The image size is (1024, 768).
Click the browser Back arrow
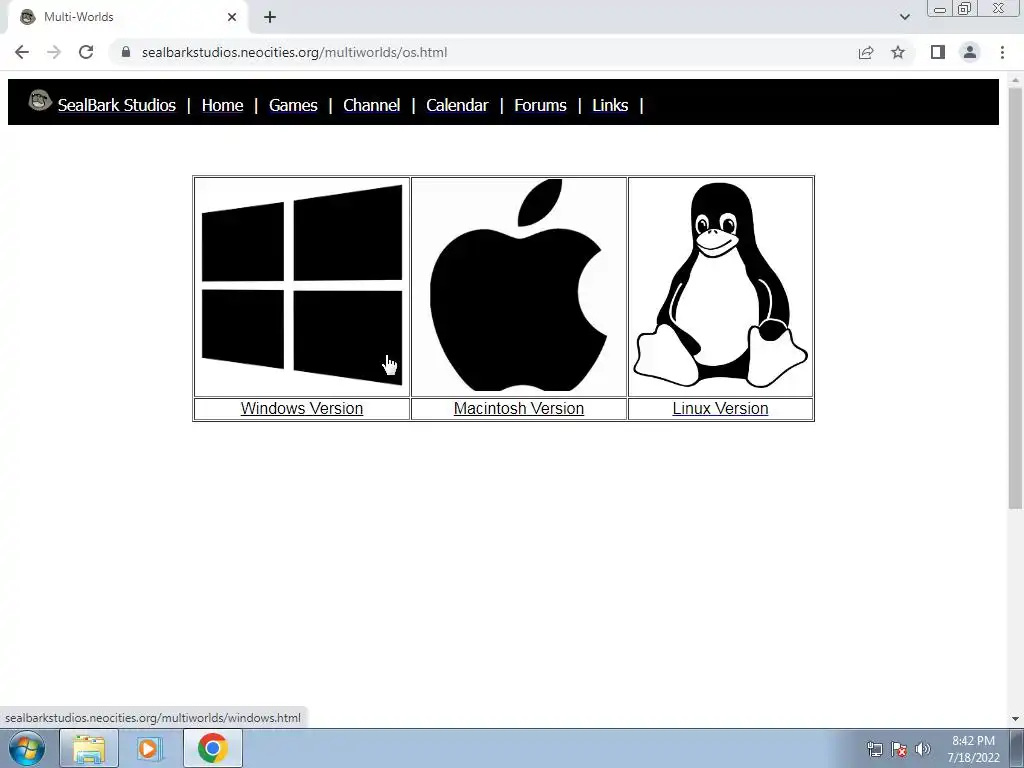[22, 52]
